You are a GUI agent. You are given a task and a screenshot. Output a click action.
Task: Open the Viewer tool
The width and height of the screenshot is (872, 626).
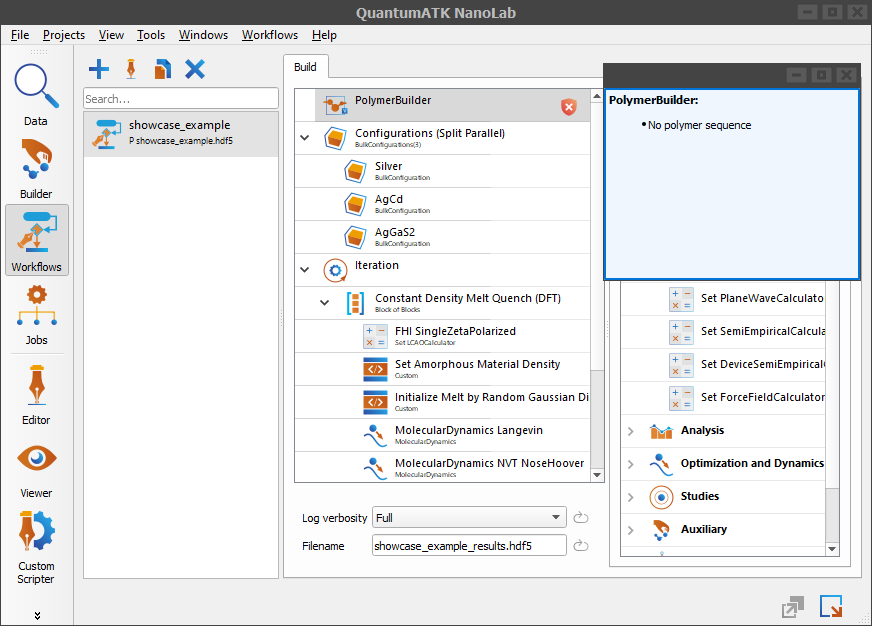pos(37,470)
